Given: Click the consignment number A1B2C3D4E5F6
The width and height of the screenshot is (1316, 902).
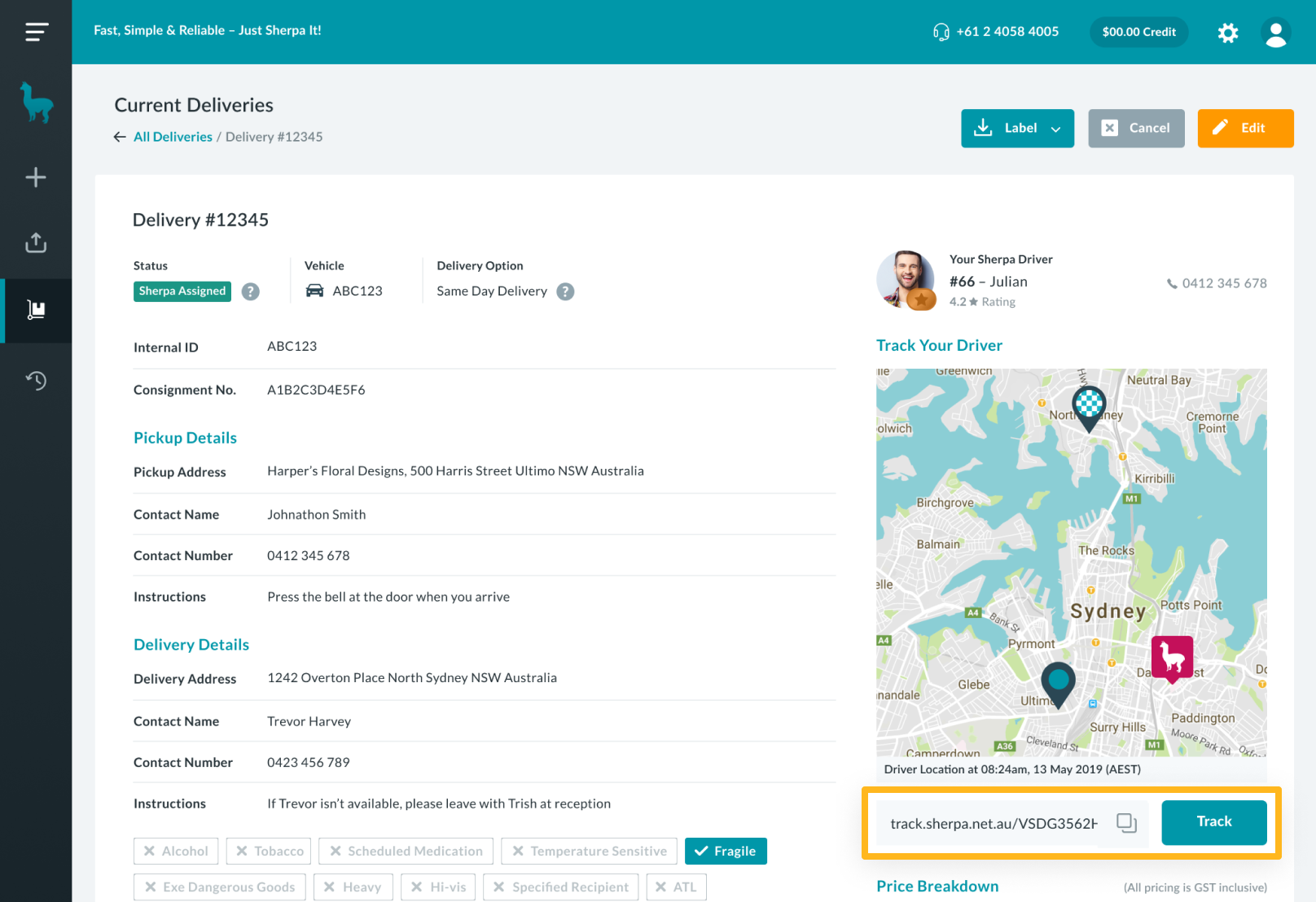Looking at the screenshot, I should point(316,390).
